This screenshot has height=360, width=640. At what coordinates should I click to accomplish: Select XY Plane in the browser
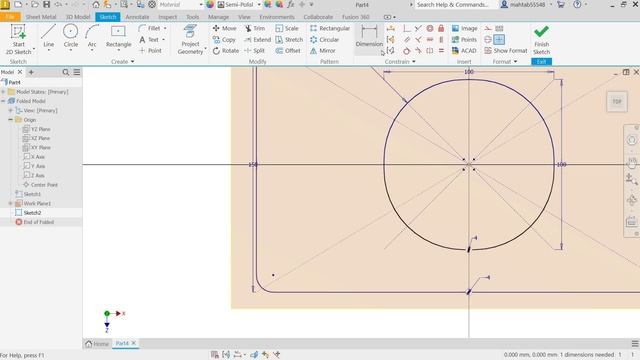40,147
